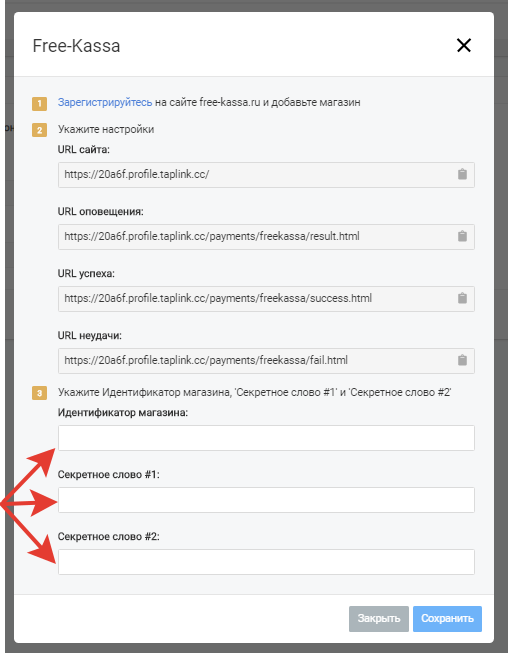Save settings with Сохранить button
This screenshot has height=653, width=508.
click(x=447, y=618)
